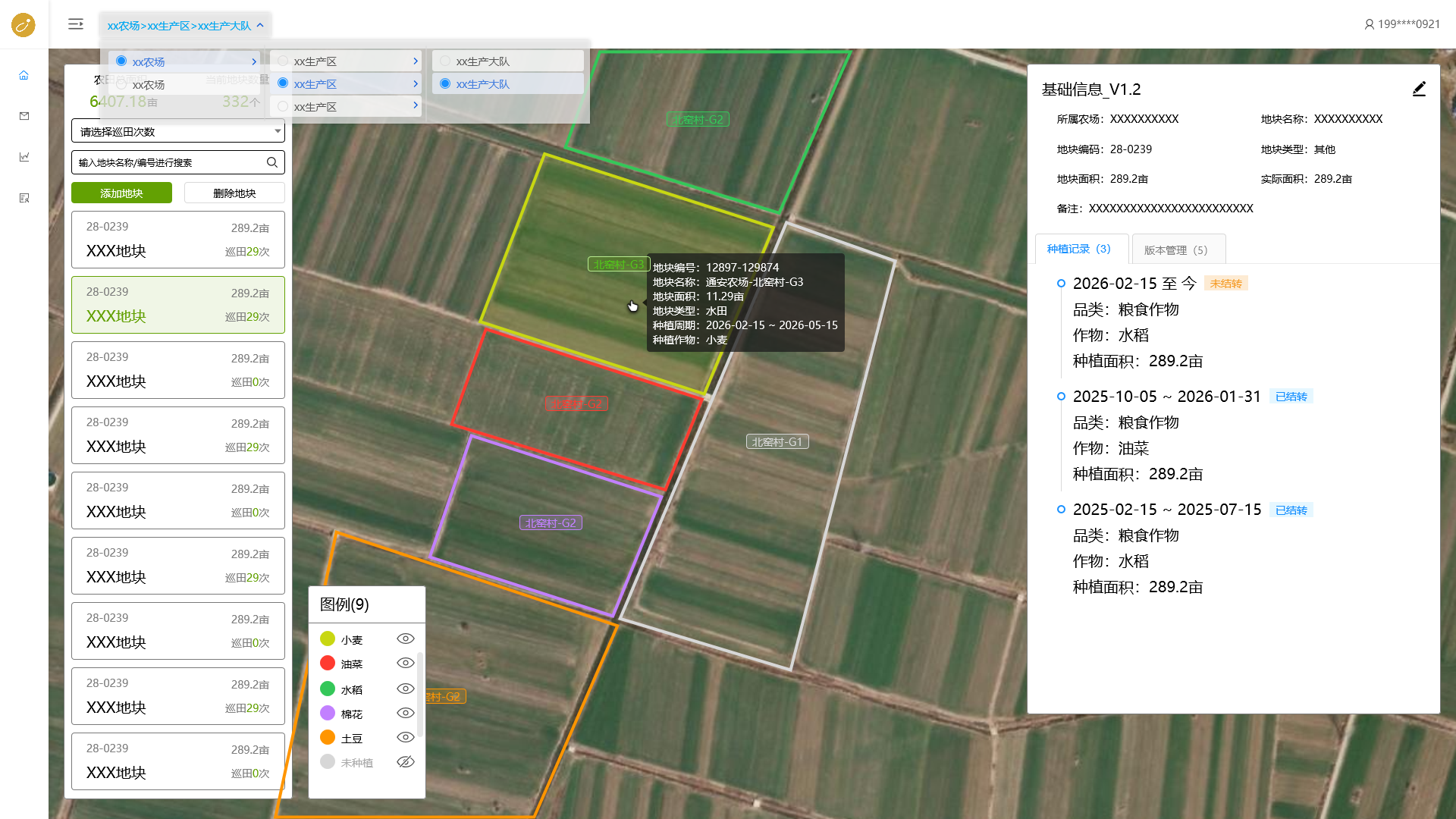Image resolution: width=1456 pixels, height=819 pixels.
Task: Click the orange 土豆 color swatch
Action: [328, 737]
